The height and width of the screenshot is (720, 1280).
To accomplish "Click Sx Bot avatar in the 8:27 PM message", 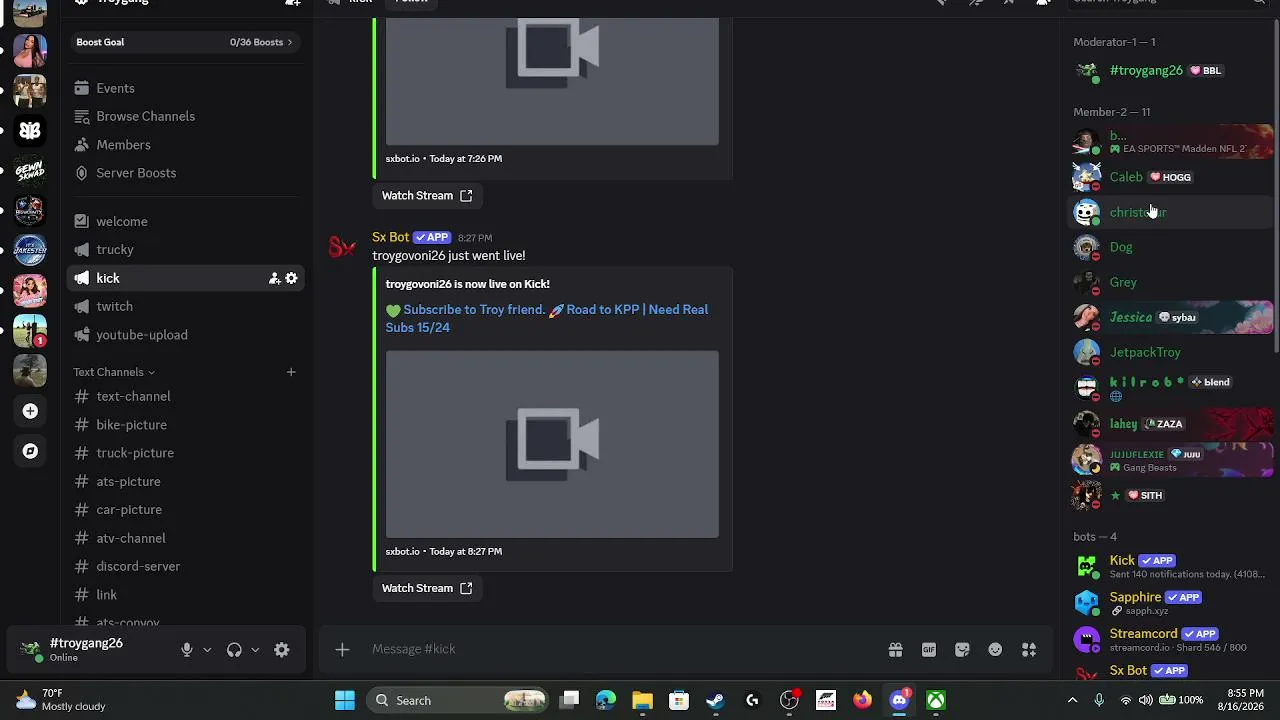I will point(343,247).
